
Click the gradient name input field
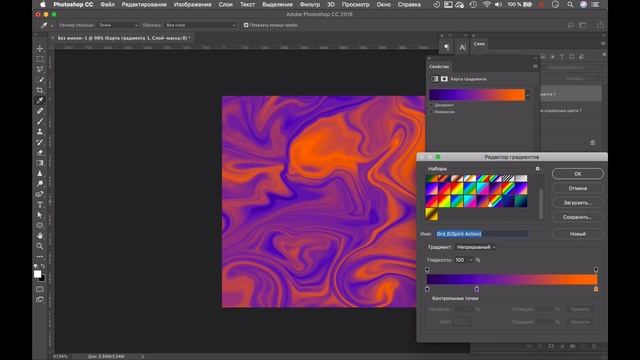[481, 234]
